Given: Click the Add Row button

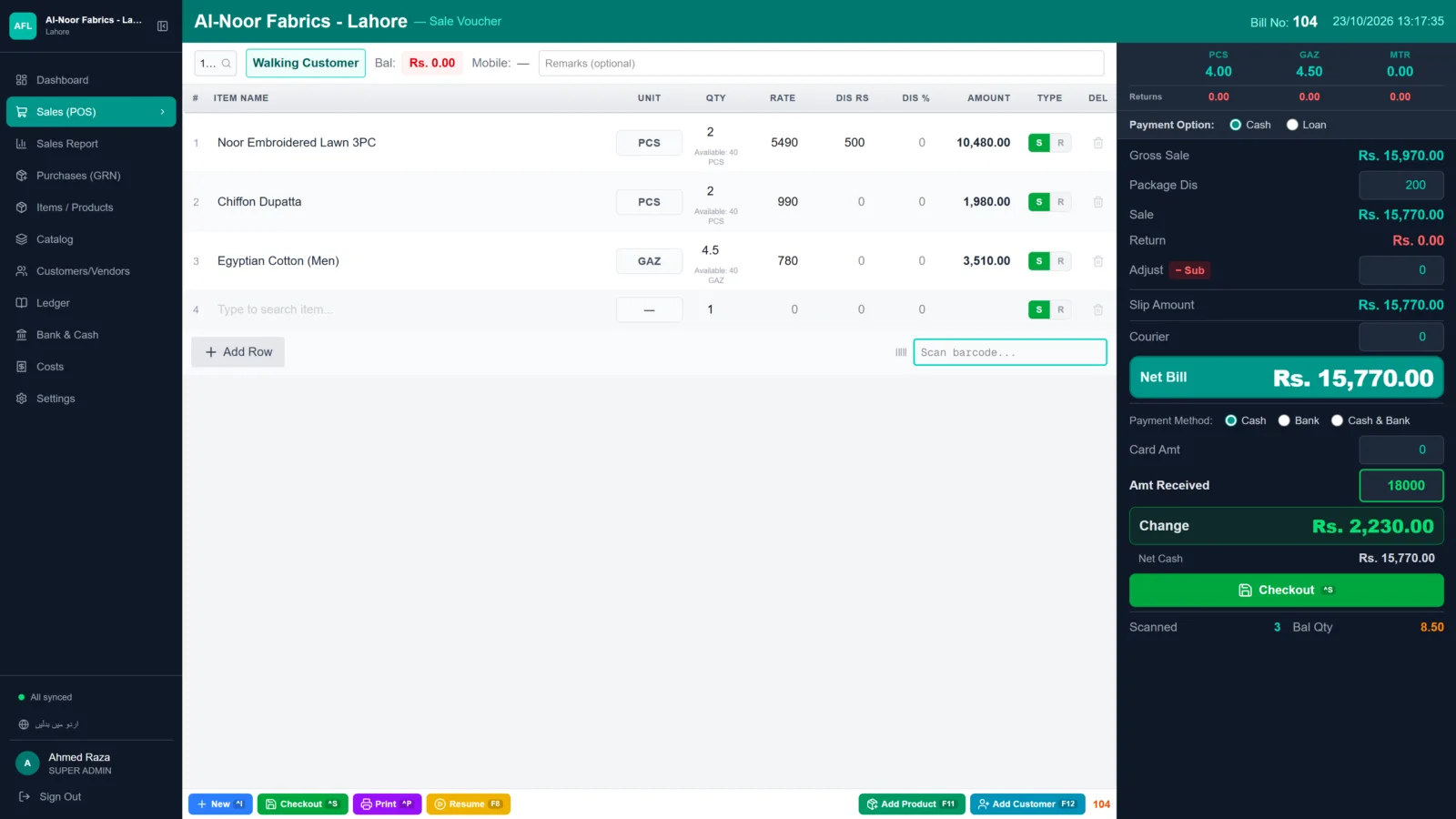Looking at the screenshot, I should coord(238,352).
